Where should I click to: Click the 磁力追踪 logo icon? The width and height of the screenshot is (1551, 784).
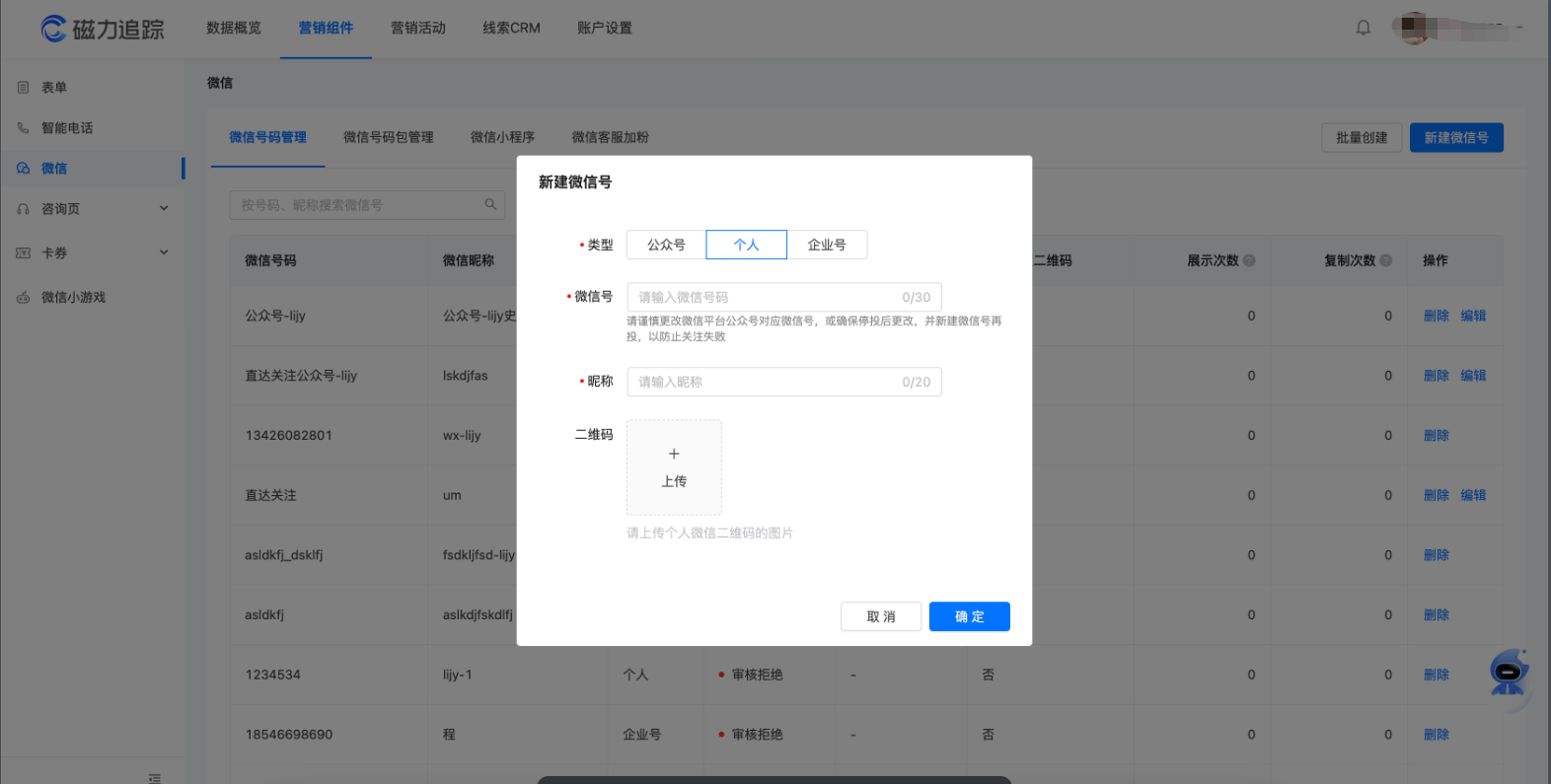pos(53,29)
